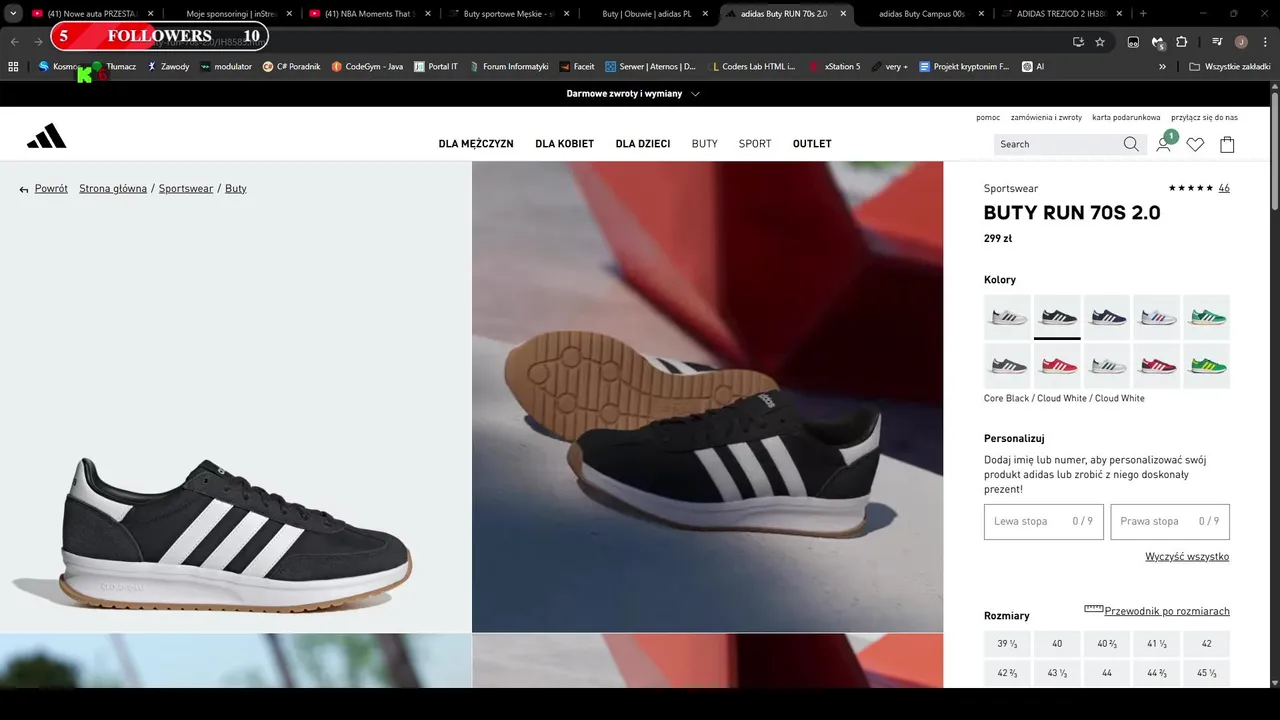
Task: Open the Wszystkie zakładki folder
Action: coord(1230,66)
